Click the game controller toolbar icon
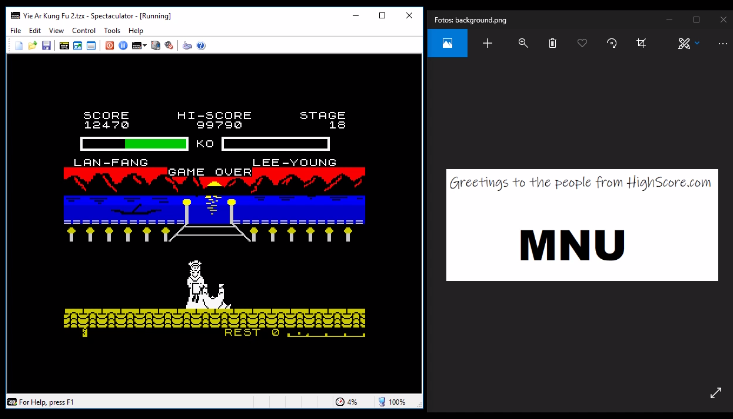Image resolution: width=733 pixels, height=419 pixels. pos(169,45)
